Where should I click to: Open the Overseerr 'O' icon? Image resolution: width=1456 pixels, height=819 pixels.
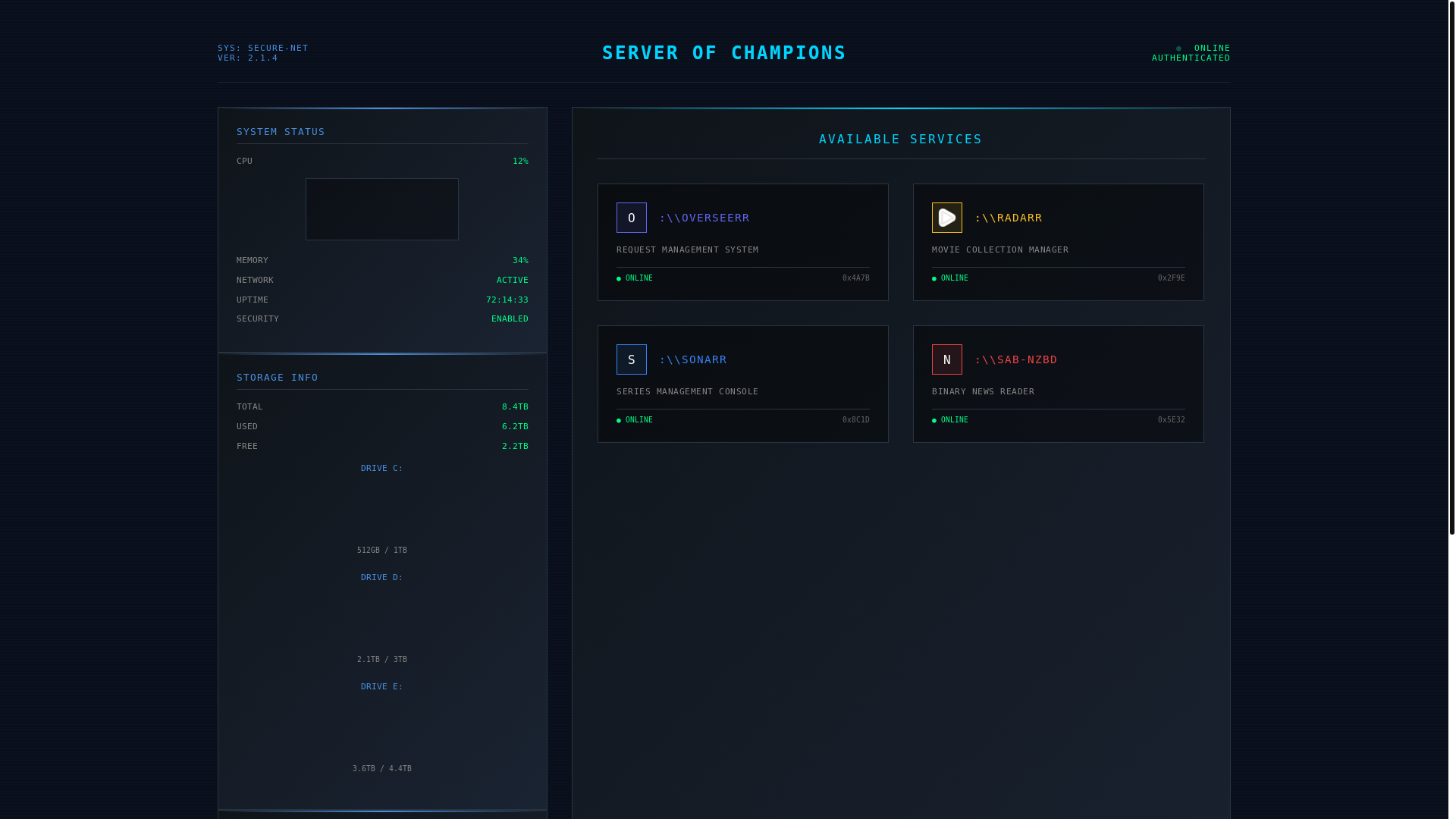(x=631, y=218)
